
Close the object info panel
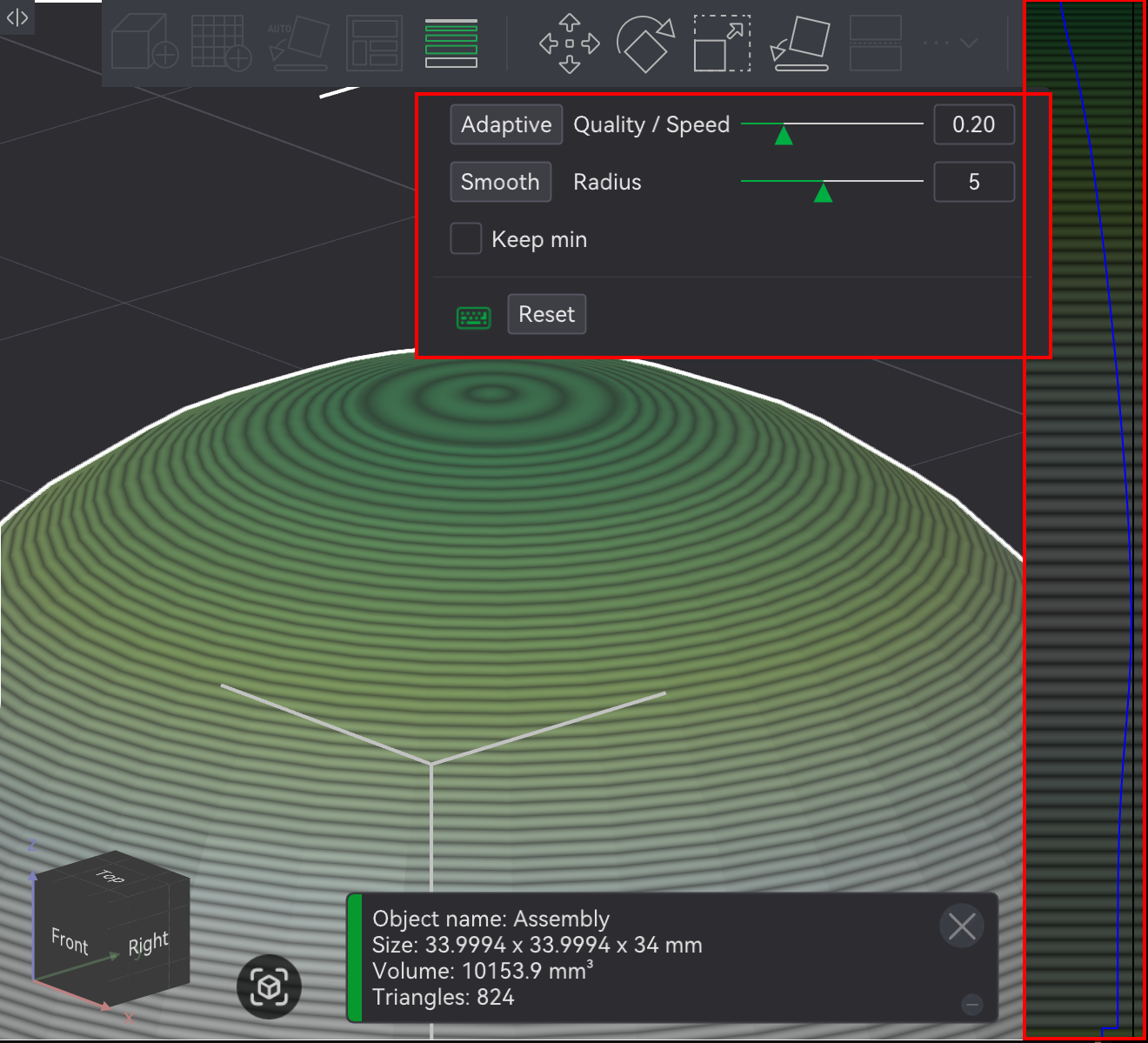[962, 926]
